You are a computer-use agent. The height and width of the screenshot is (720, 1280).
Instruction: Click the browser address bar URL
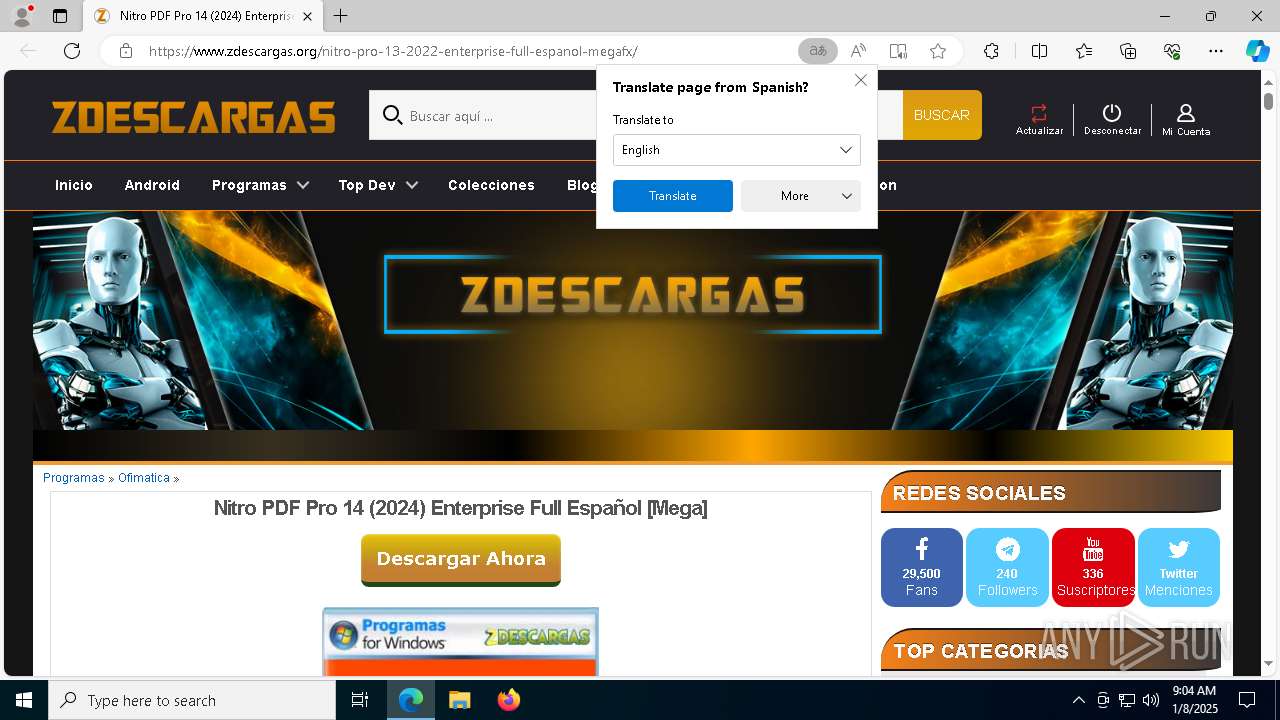393,51
